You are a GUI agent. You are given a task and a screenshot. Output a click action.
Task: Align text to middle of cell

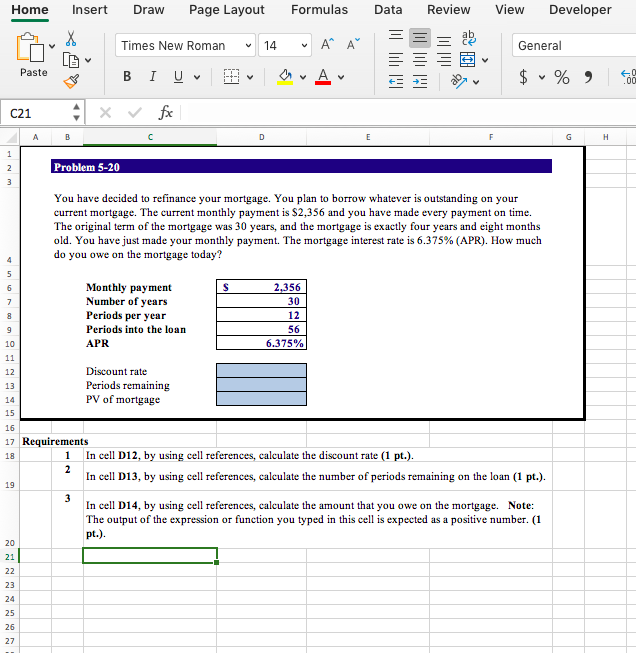point(420,38)
